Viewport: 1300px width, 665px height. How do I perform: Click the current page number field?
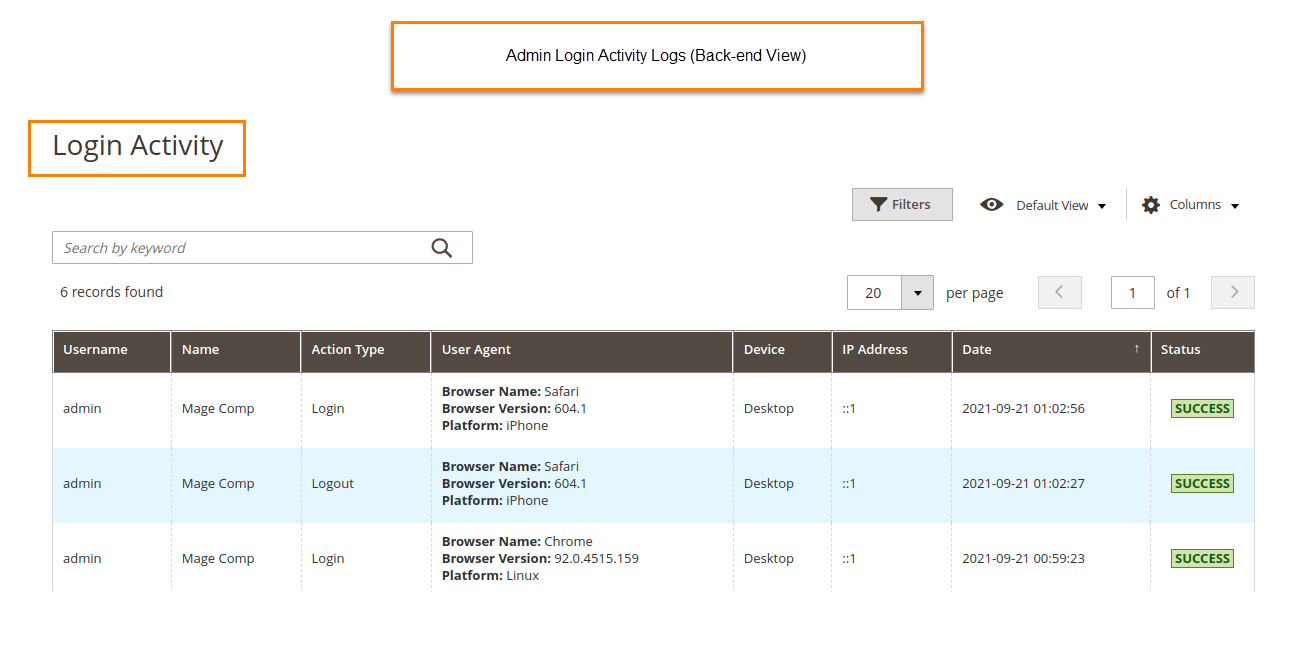1133,293
